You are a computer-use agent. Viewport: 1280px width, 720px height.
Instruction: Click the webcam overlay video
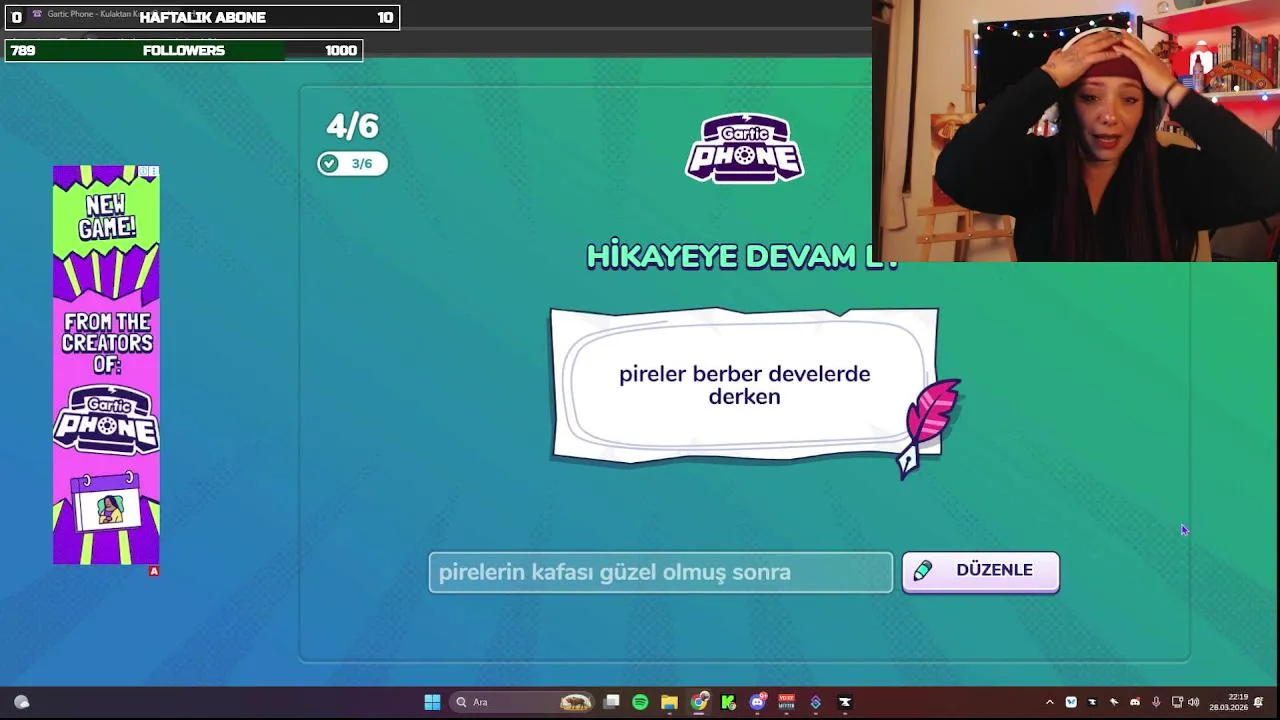(x=1076, y=131)
